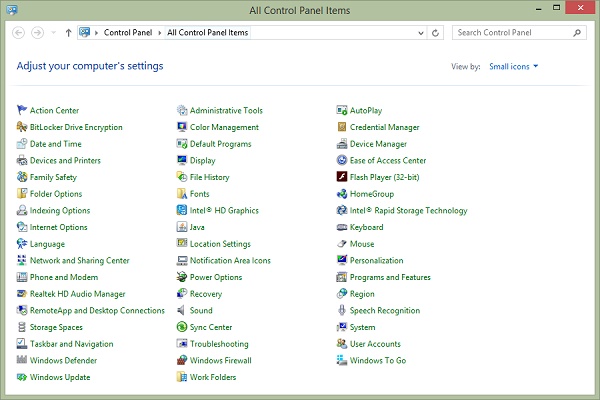Click the Device Manager icon
The image size is (600, 400).
click(342, 144)
